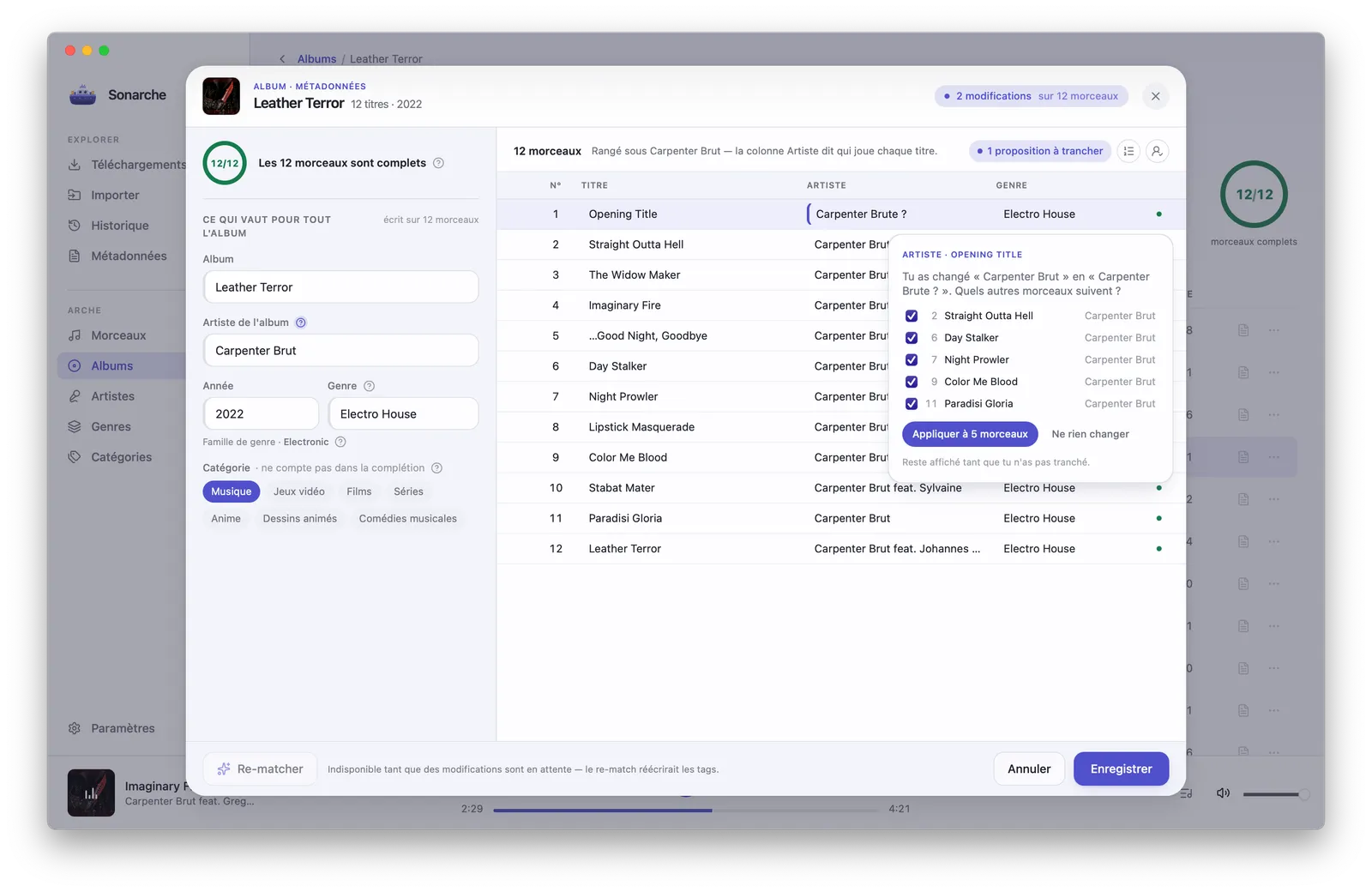Image resolution: width=1372 pixels, height=892 pixels.
Task: Uncheck the Paradisi Gloria checkbox
Action: [x=912, y=404]
